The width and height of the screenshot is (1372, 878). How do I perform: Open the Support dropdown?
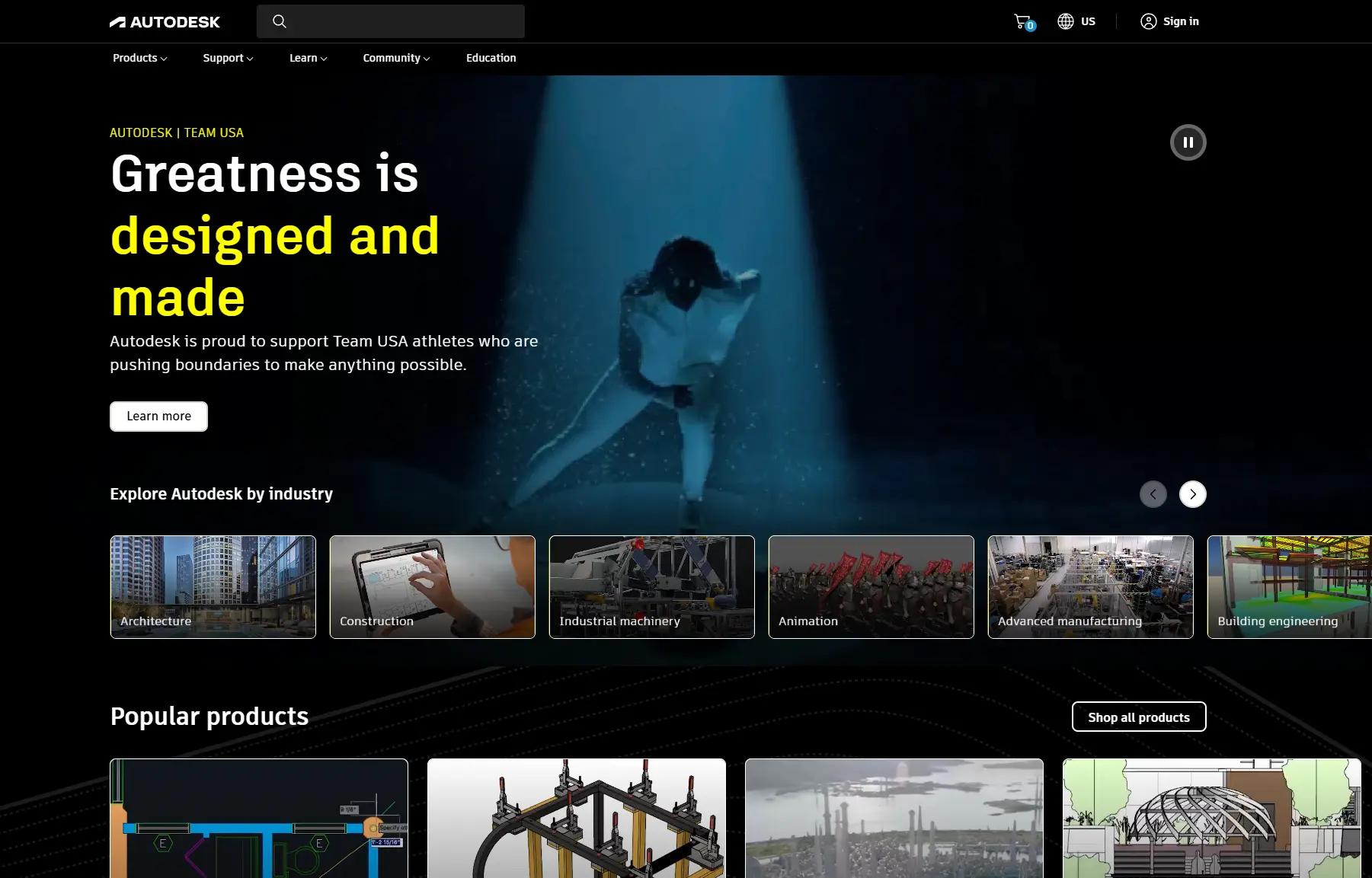point(226,58)
